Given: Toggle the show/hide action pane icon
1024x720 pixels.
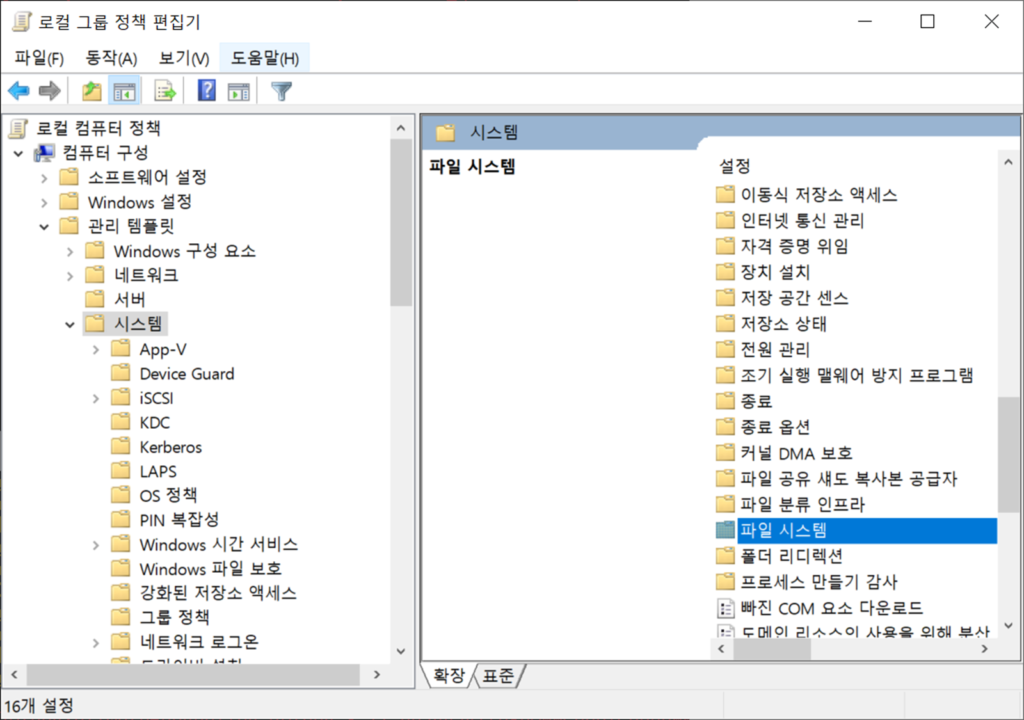Looking at the screenshot, I should pos(238,91).
